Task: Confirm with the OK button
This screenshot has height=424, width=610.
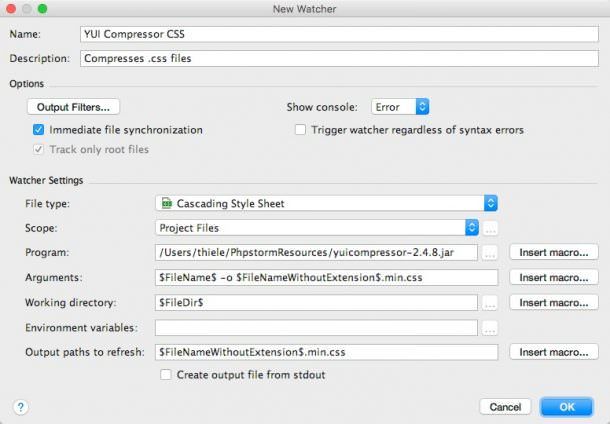Action: coord(567,407)
